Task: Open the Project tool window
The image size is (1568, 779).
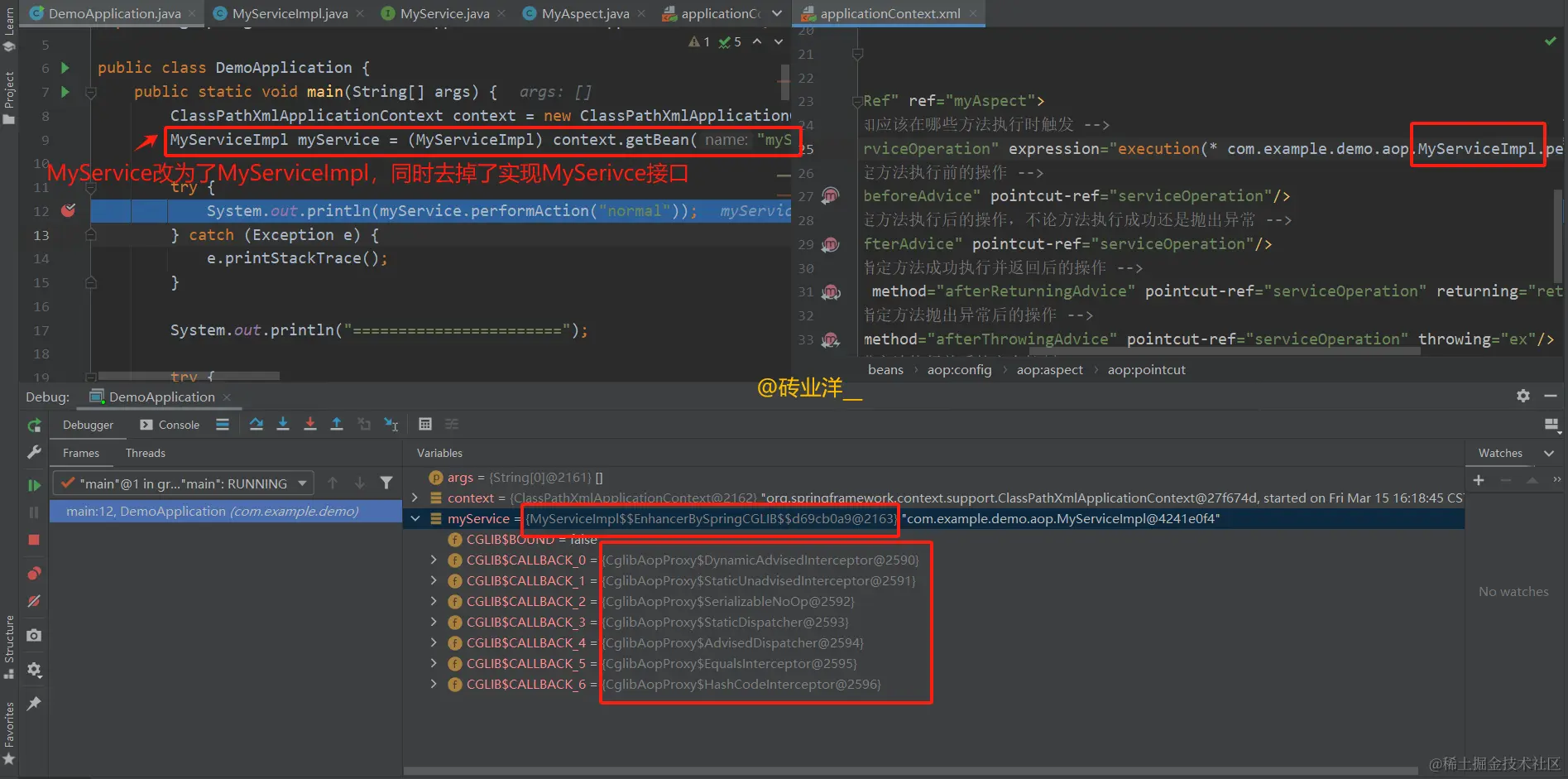Action: pyautogui.click(x=9, y=98)
